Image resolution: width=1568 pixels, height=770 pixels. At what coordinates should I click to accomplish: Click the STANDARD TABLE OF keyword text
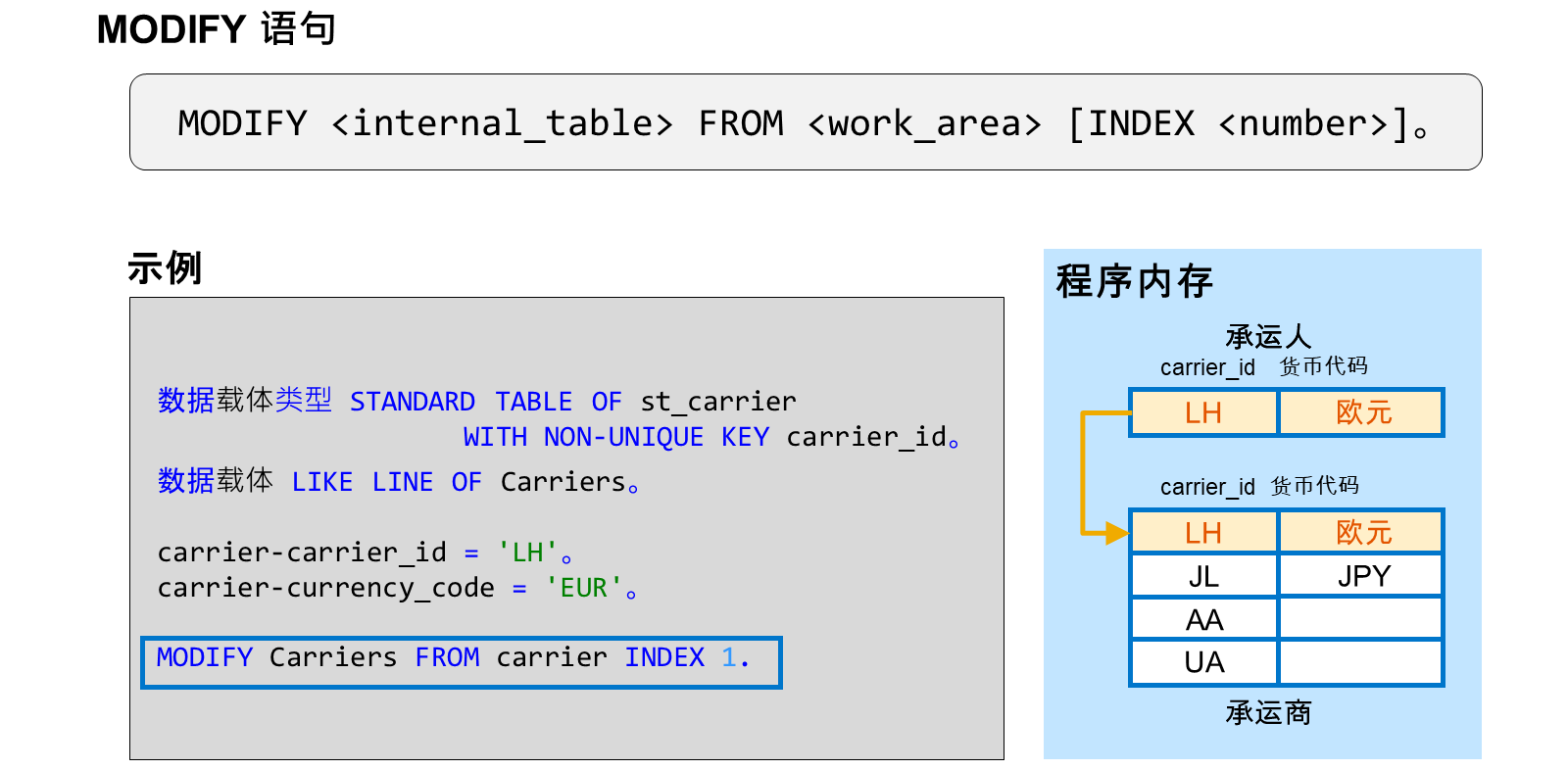(485, 402)
